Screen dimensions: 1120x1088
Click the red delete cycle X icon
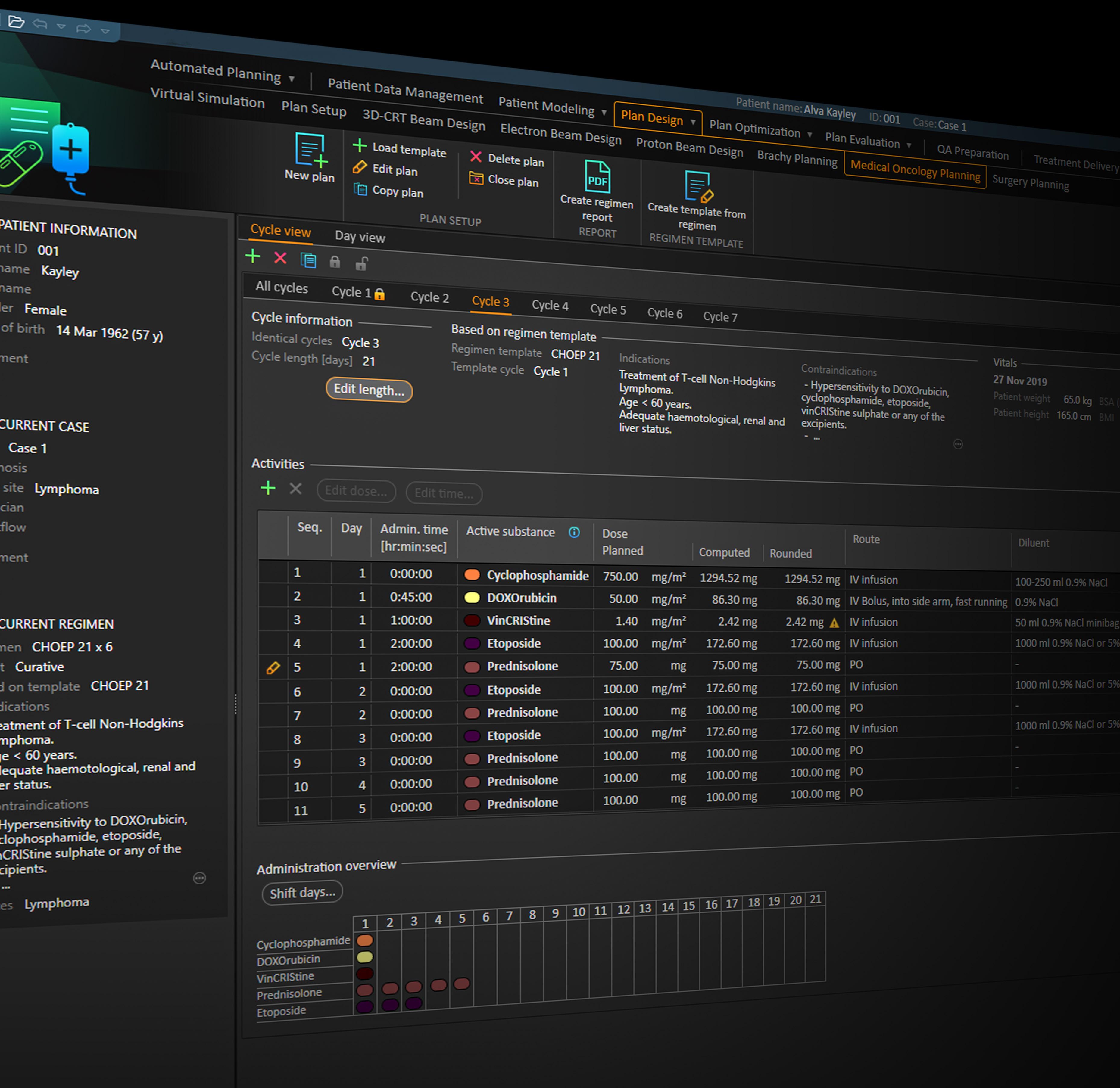[280, 258]
